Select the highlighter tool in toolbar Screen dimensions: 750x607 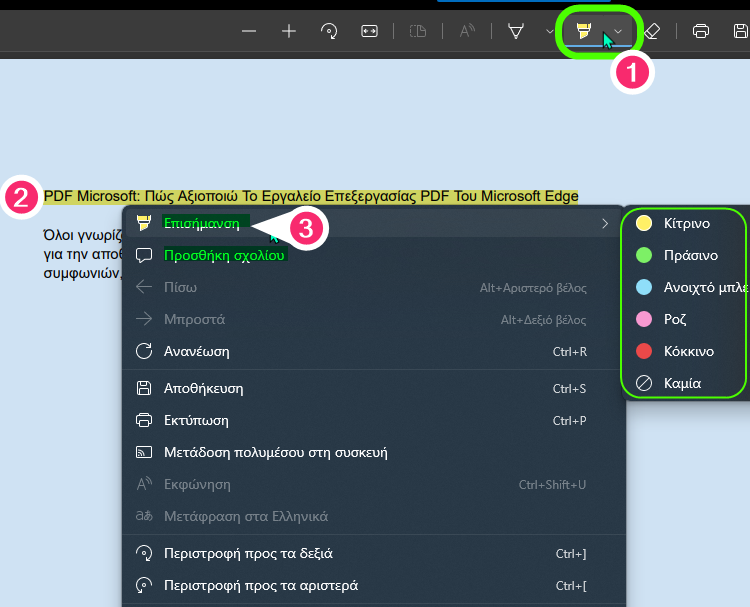[x=583, y=32]
